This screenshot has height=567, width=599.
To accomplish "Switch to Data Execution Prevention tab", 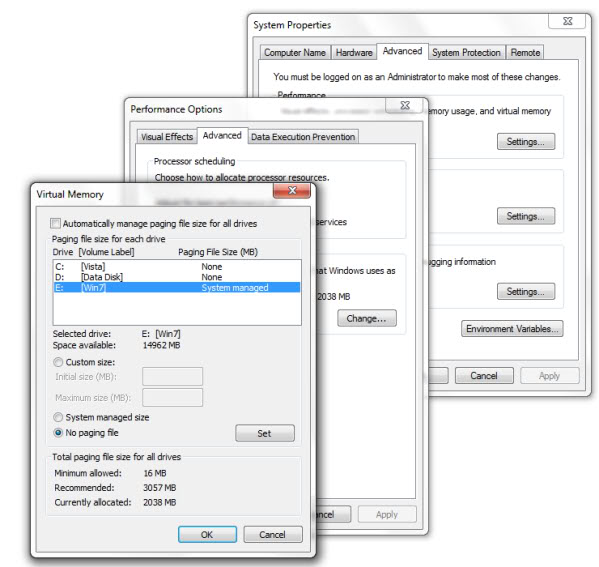I will 303,136.
